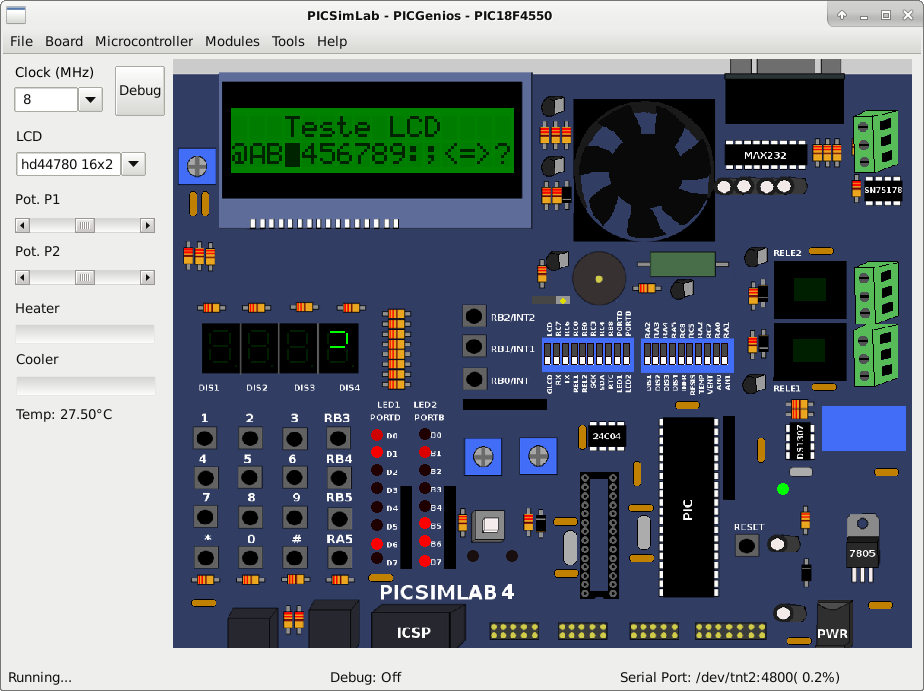The image size is (924, 691).
Task: Click the clock value field showing 8
Action: coord(47,100)
